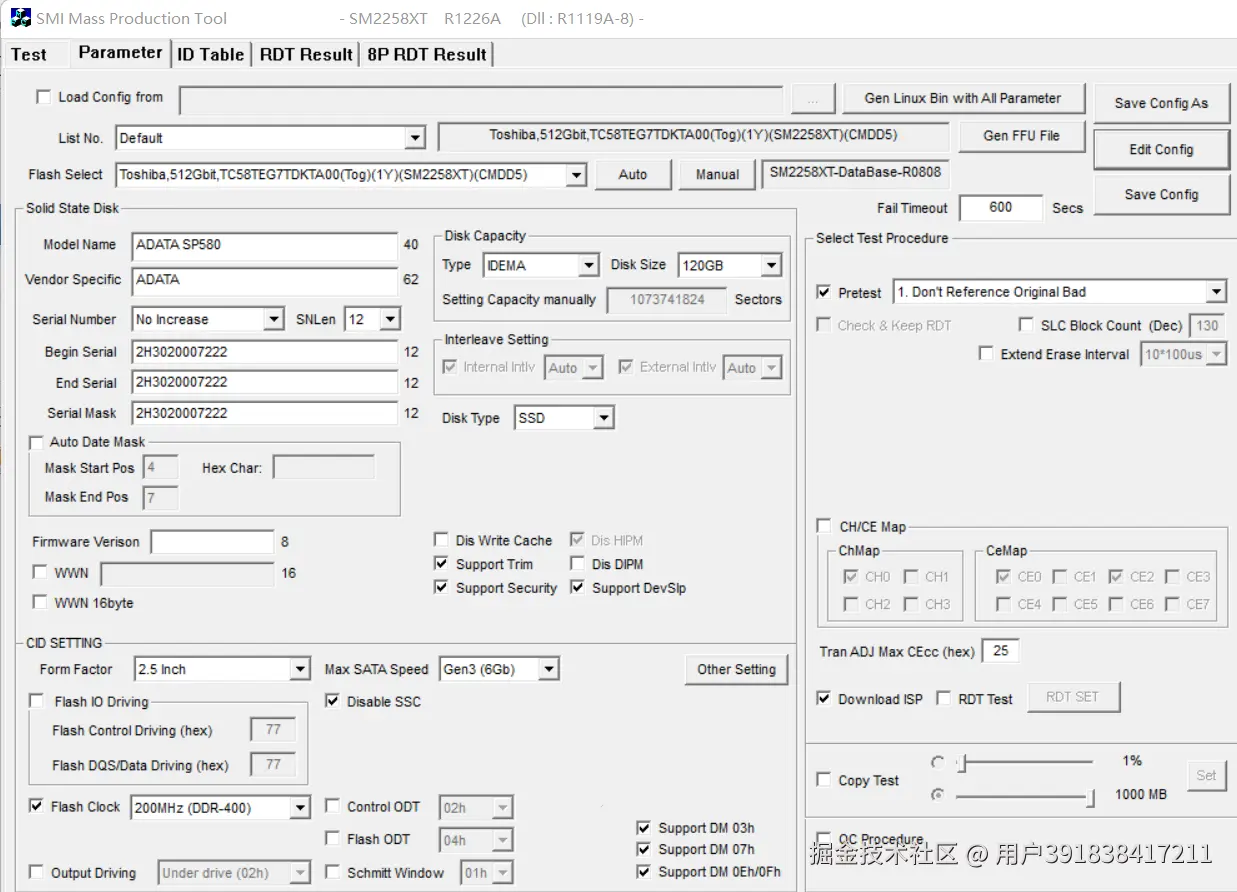This screenshot has width=1237, height=892.
Task: Open the List No. Default dropdown
Action: (x=271, y=138)
